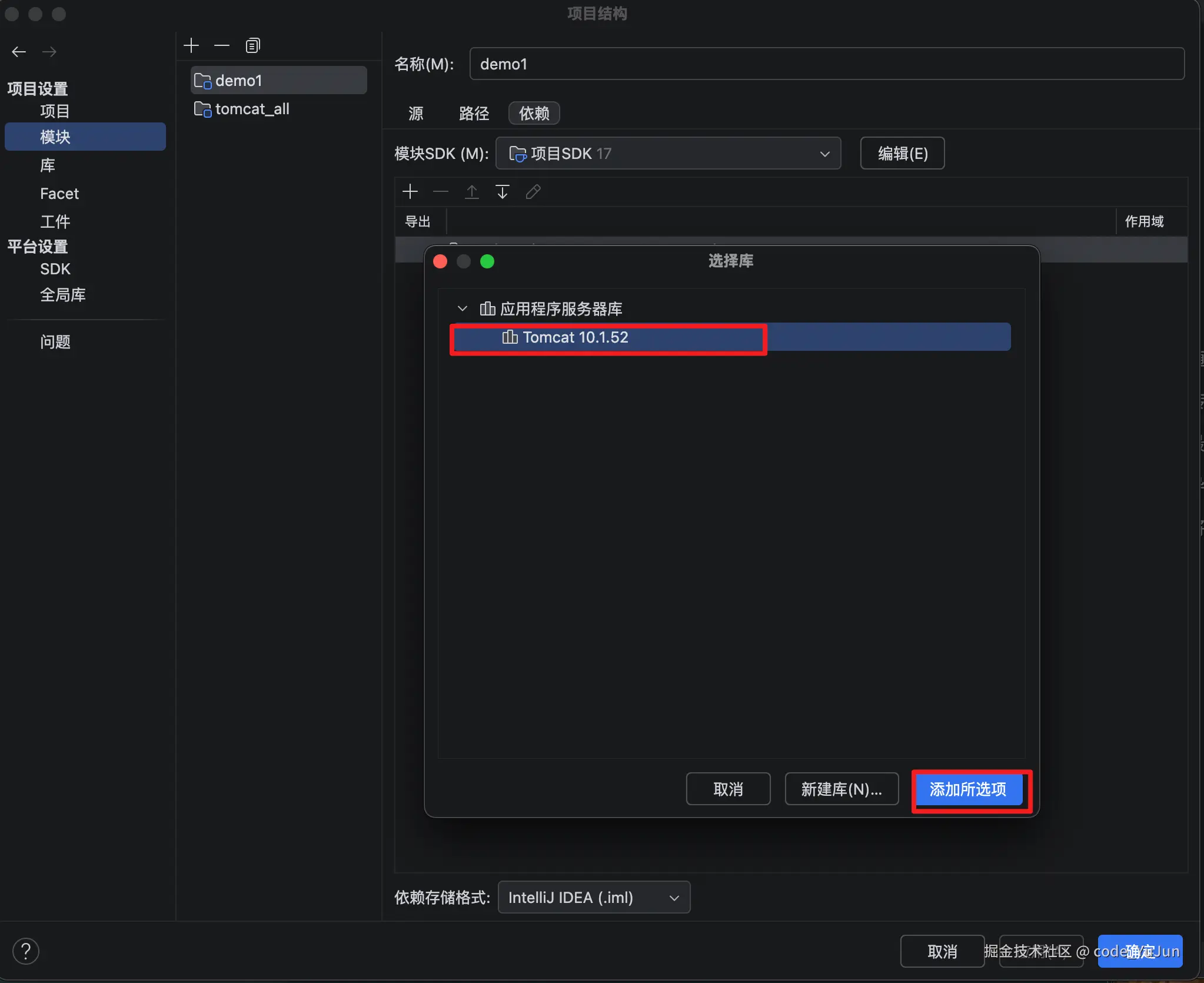Click the remove module minus icon

[222, 45]
